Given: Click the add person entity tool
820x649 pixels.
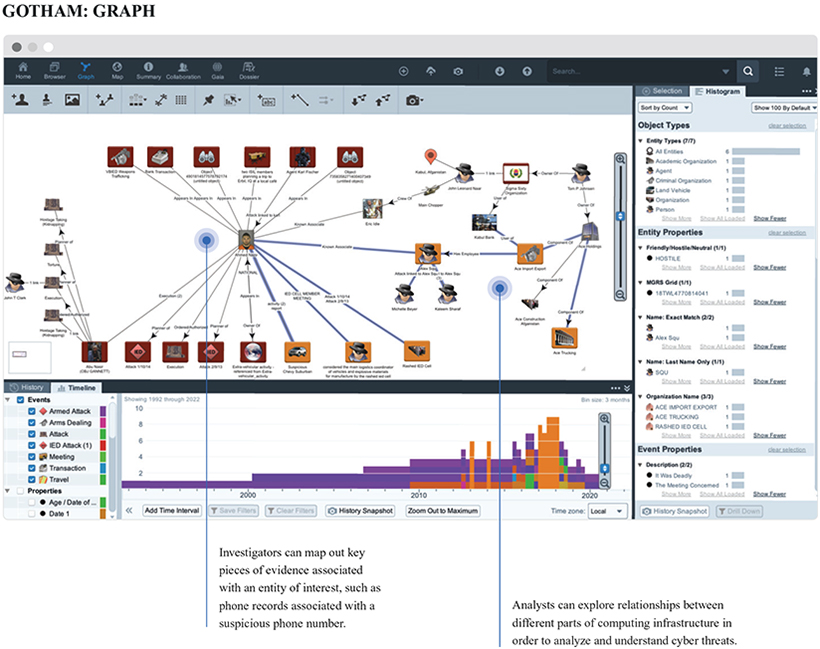Looking at the screenshot, I should pos(19,100).
